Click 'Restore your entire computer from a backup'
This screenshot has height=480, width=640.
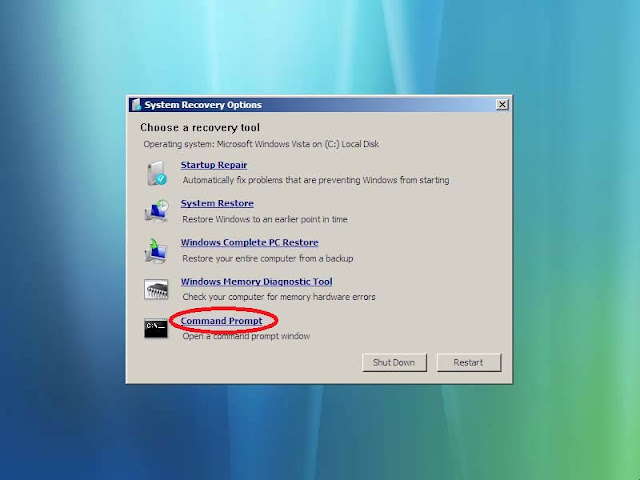point(268,258)
